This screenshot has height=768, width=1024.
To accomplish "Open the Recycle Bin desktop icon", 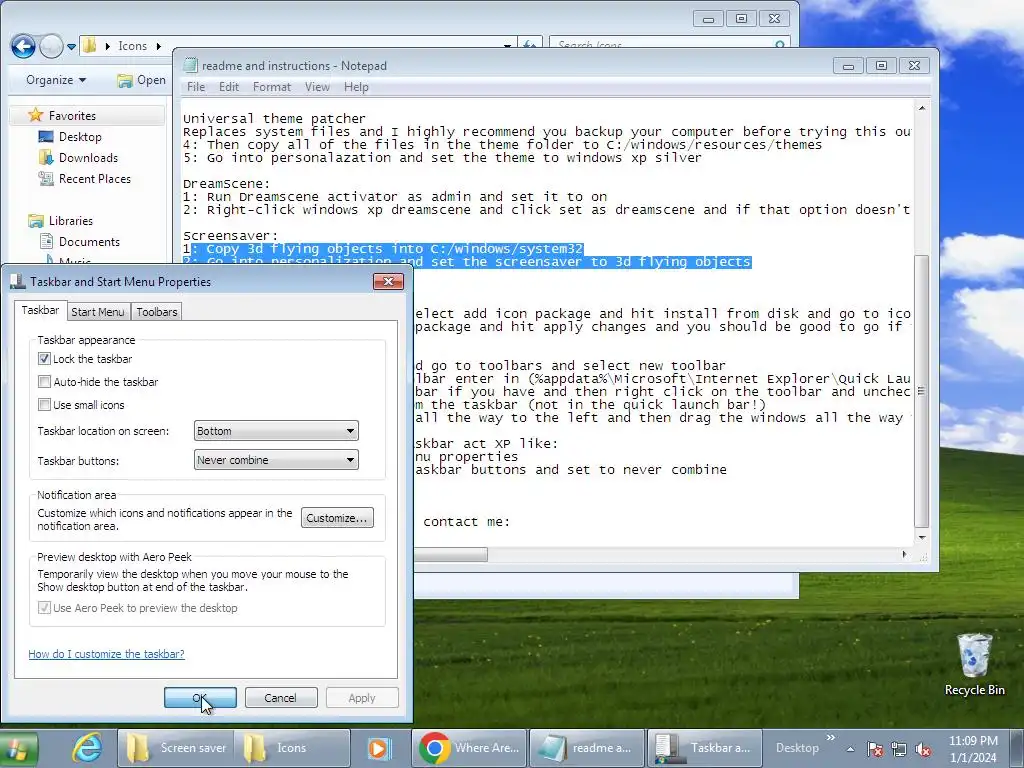I will (x=974, y=664).
